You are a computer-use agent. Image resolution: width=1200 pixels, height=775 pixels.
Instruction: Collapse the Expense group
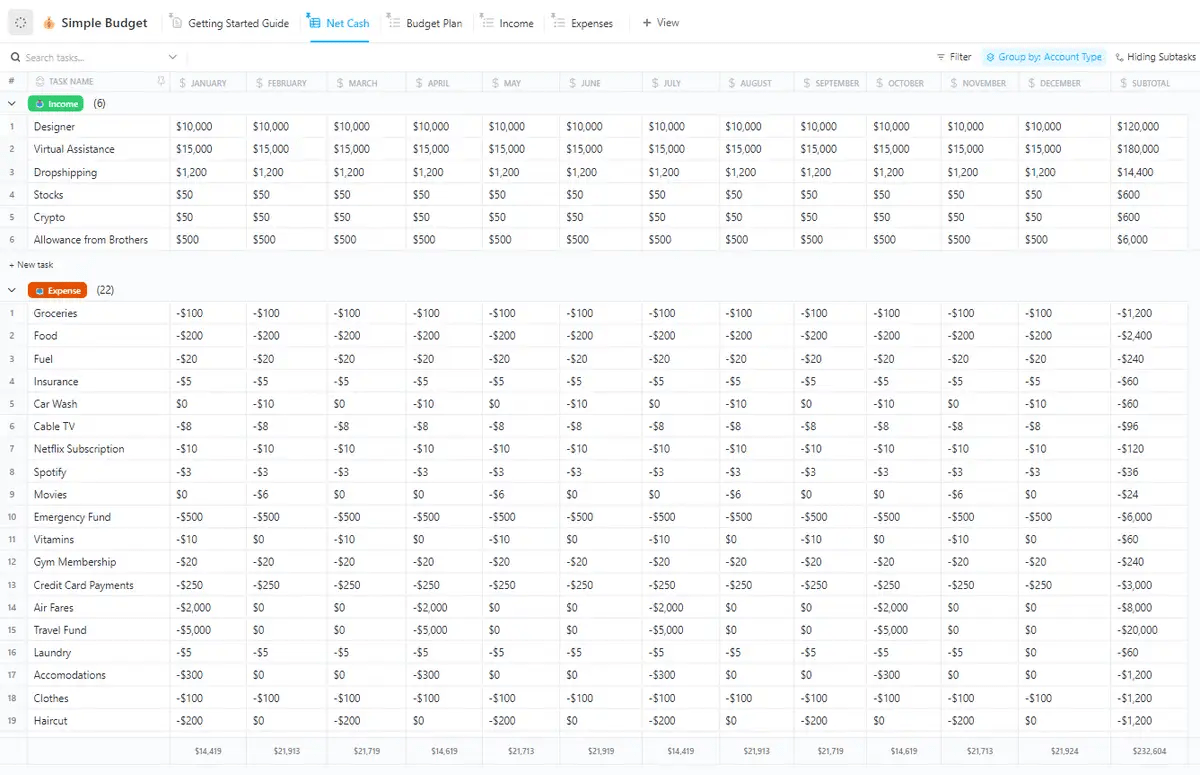pyautogui.click(x=12, y=290)
